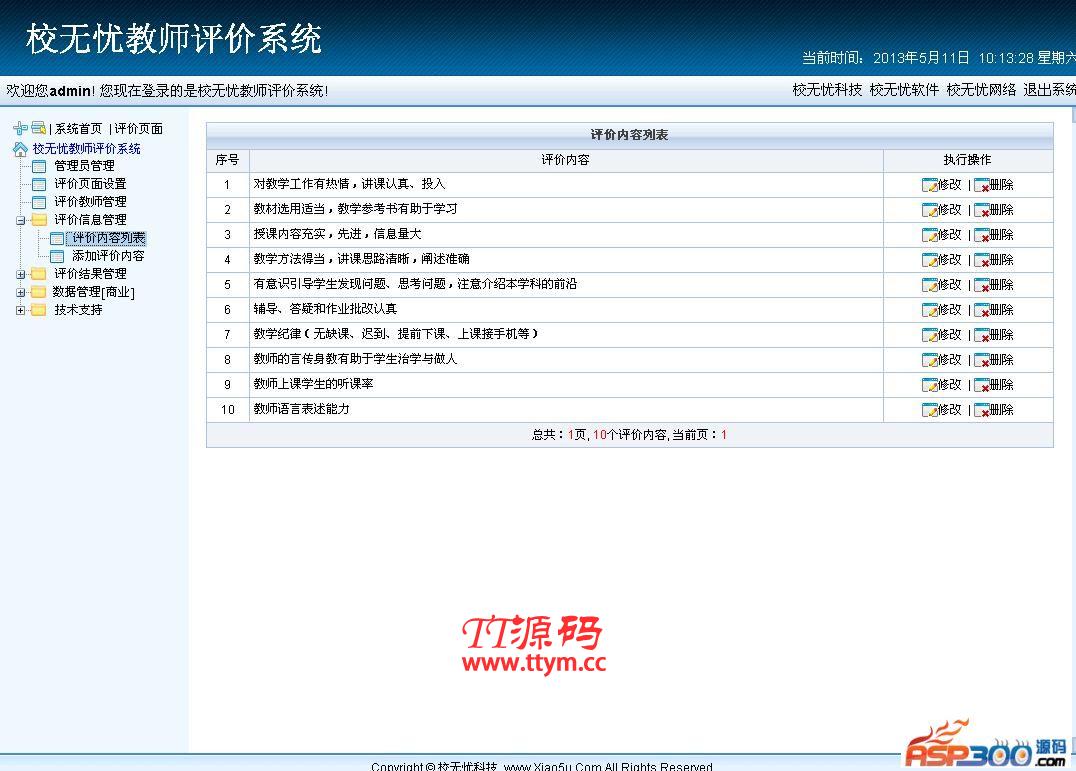This screenshot has height=771, width=1076.
Task: Click the 评价信息管理 folder label
Action: point(90,220)
